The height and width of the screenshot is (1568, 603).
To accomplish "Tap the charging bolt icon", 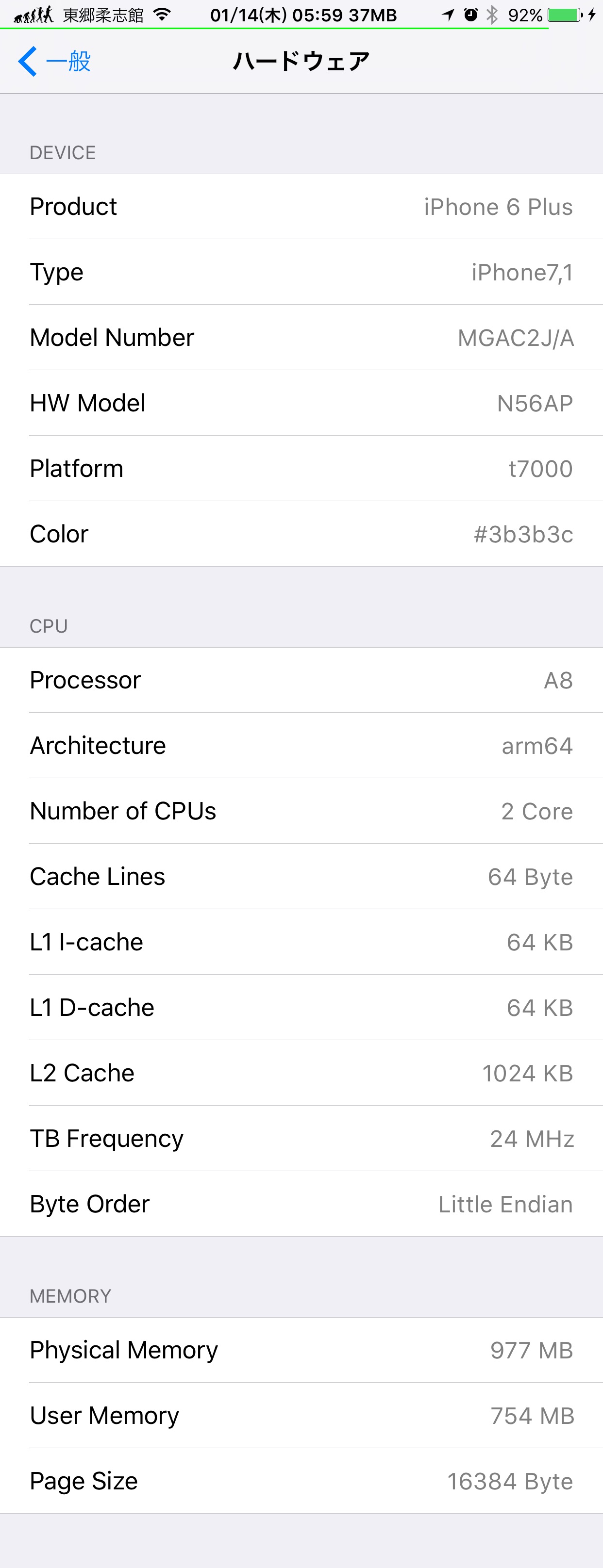I will (x=591, y=15).
